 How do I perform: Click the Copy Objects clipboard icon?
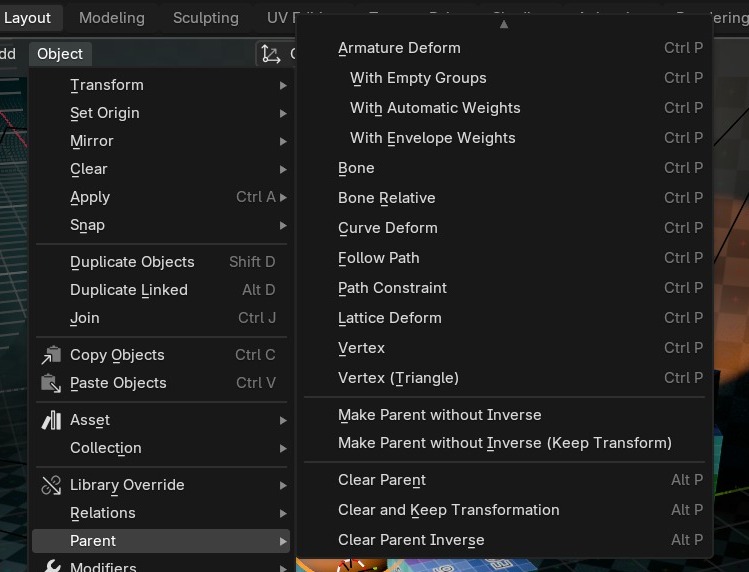[x=51, y=355]
